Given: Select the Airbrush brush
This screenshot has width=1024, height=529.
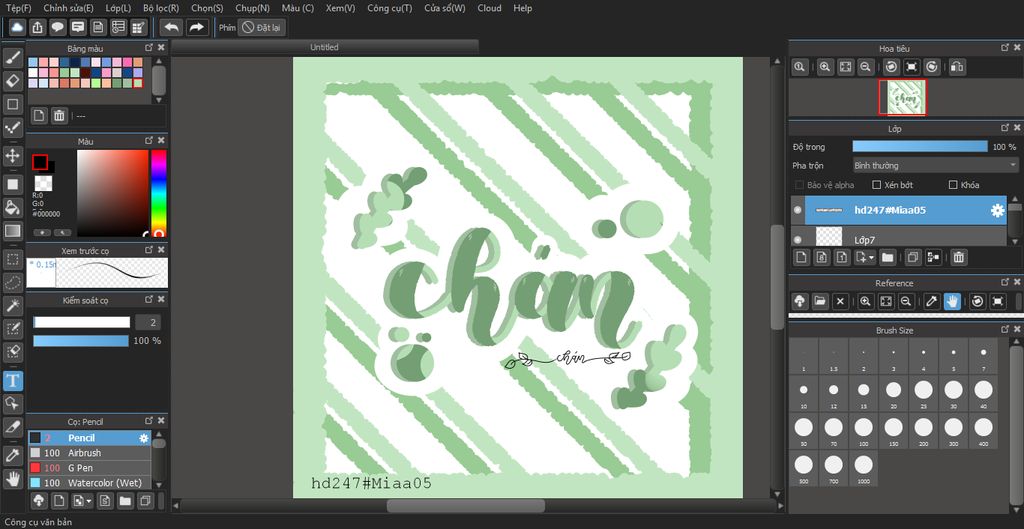Looking at the screenshot, I should pyautogui.click(x=89, y=453).
